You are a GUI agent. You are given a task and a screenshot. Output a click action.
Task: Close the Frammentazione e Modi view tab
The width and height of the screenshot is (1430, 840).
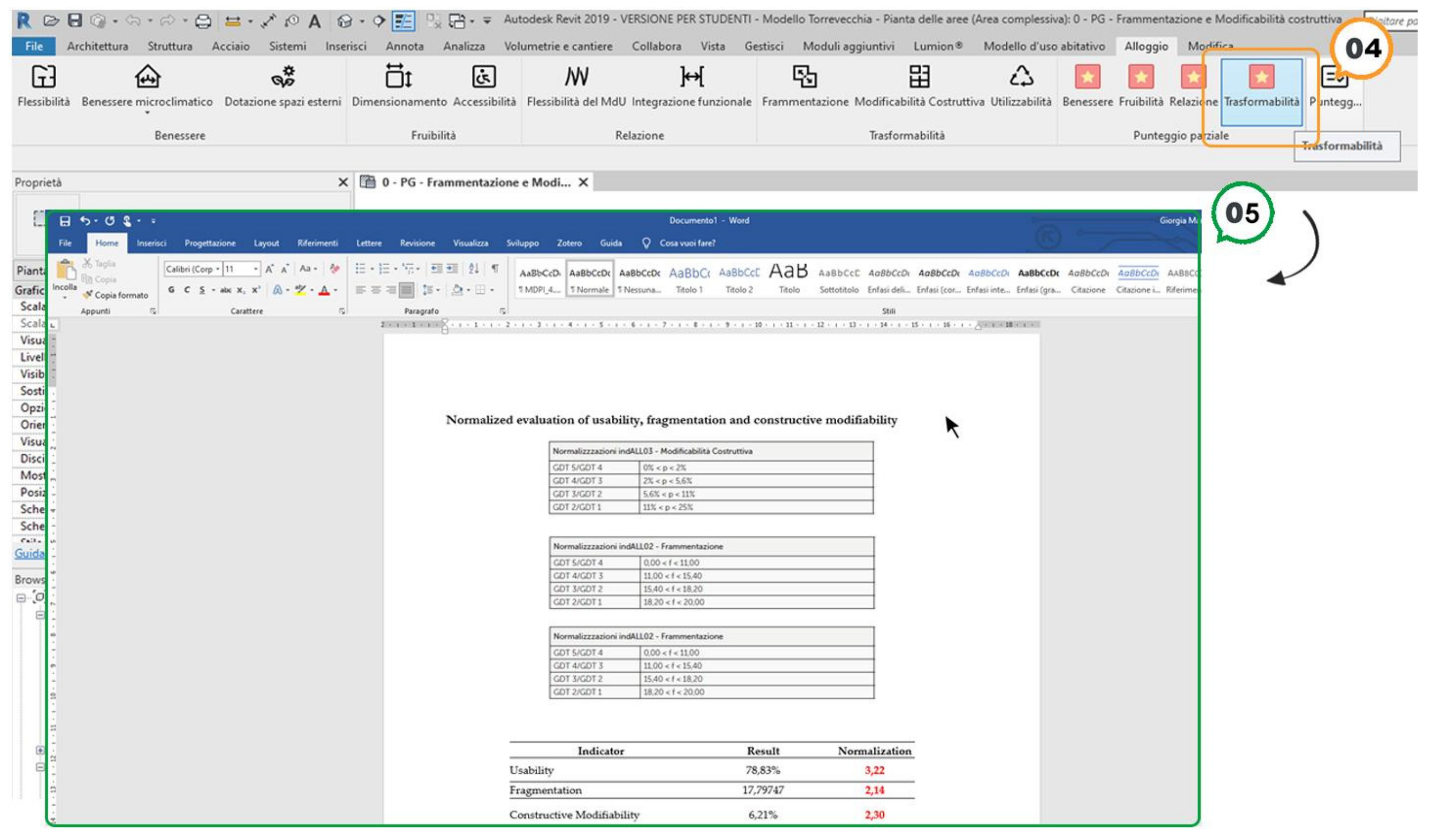583,182
